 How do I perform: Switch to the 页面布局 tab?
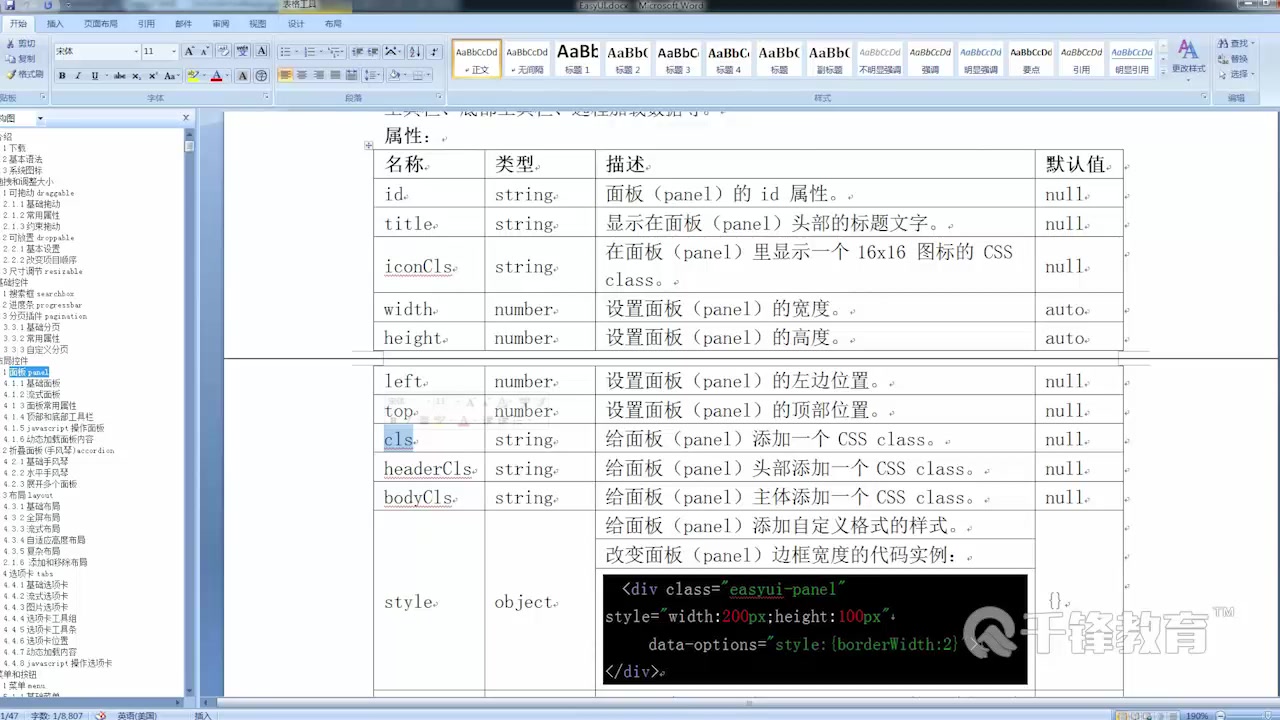click(x=100, y=24)
